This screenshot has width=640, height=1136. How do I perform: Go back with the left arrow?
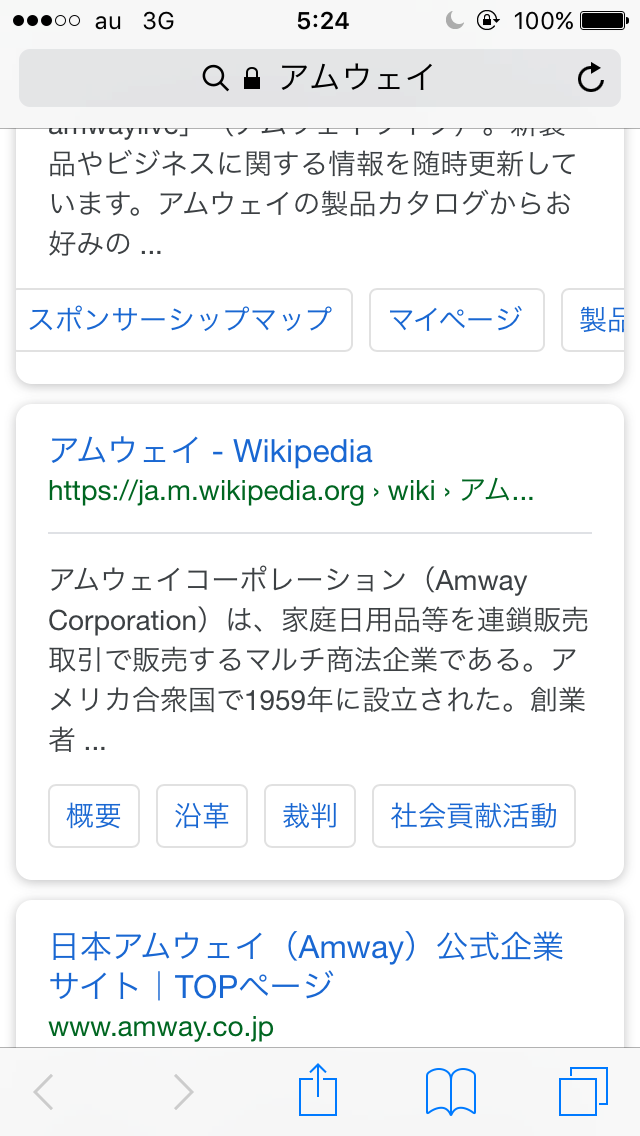tap(43, 1092)
